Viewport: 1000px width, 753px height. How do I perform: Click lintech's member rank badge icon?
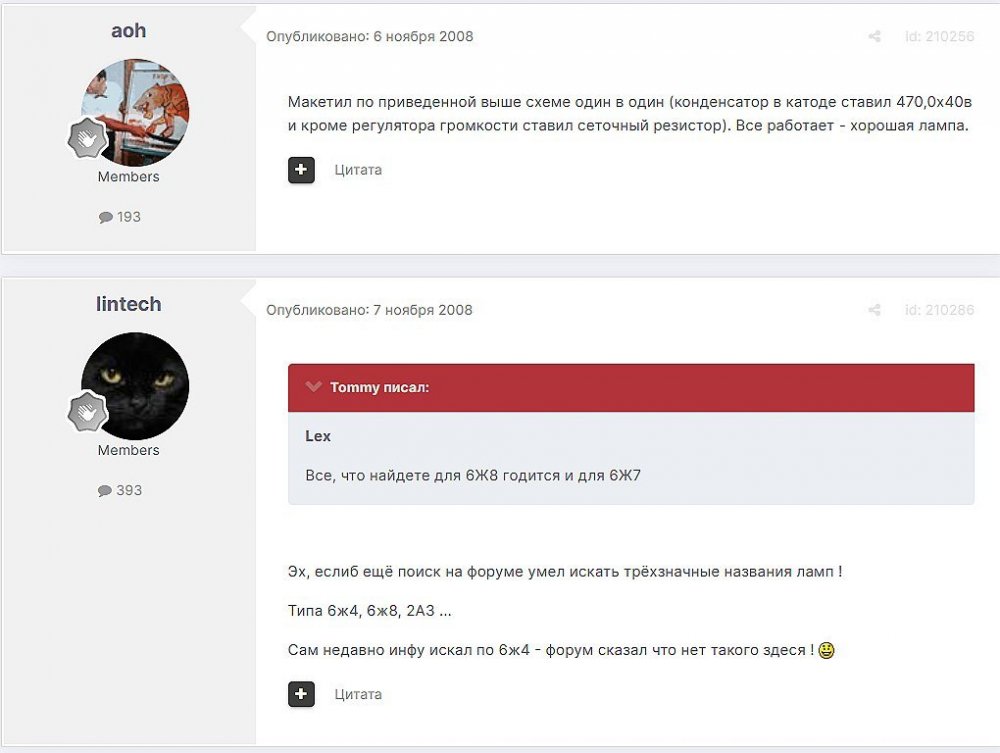[x=87, y=412]
